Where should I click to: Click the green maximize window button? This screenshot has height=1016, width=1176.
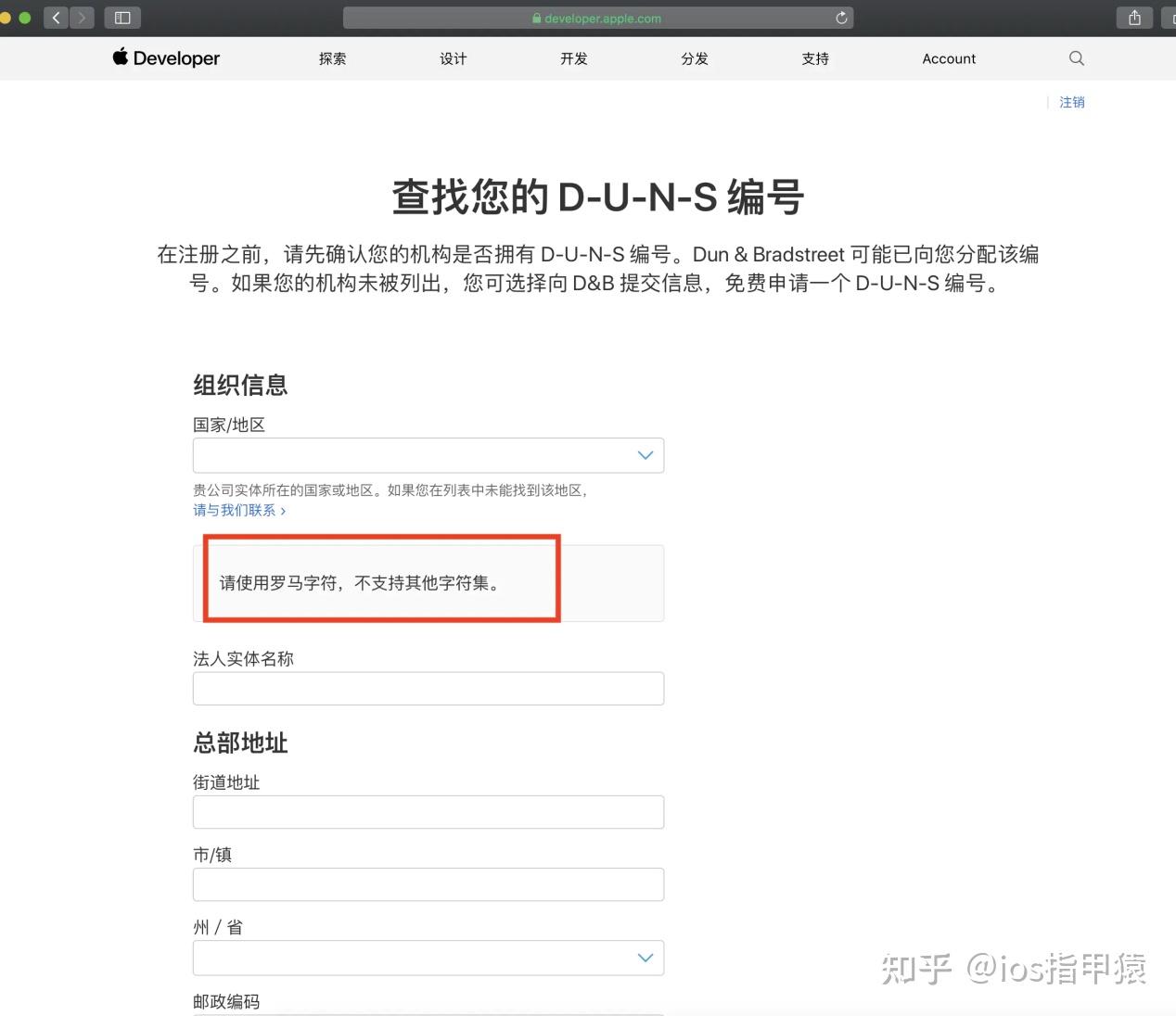click(24, 18)
